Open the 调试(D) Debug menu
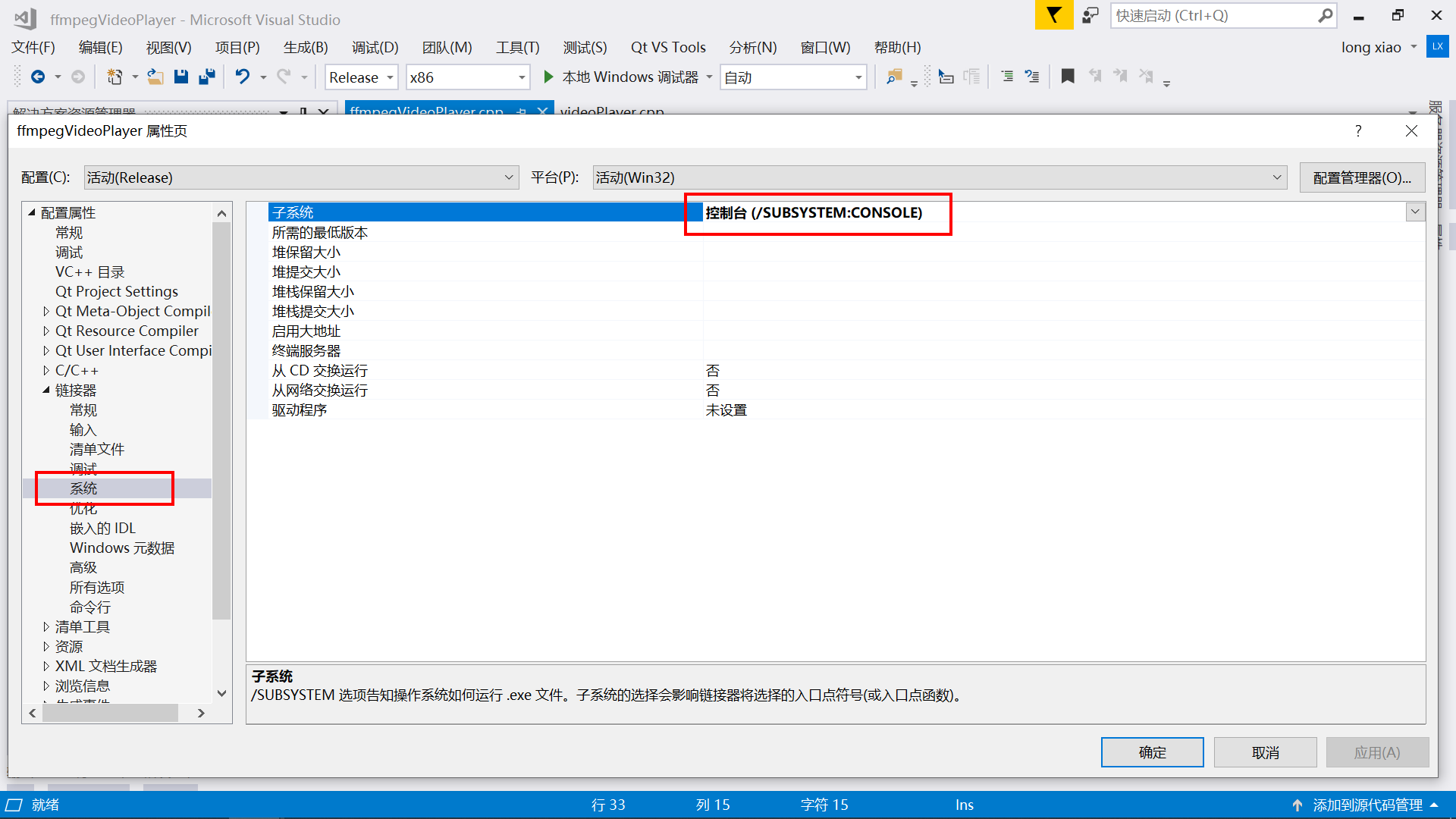Image resolution: width=1456 pixels, height=819 pixels. pyautogui.click(x=375, y=47)
